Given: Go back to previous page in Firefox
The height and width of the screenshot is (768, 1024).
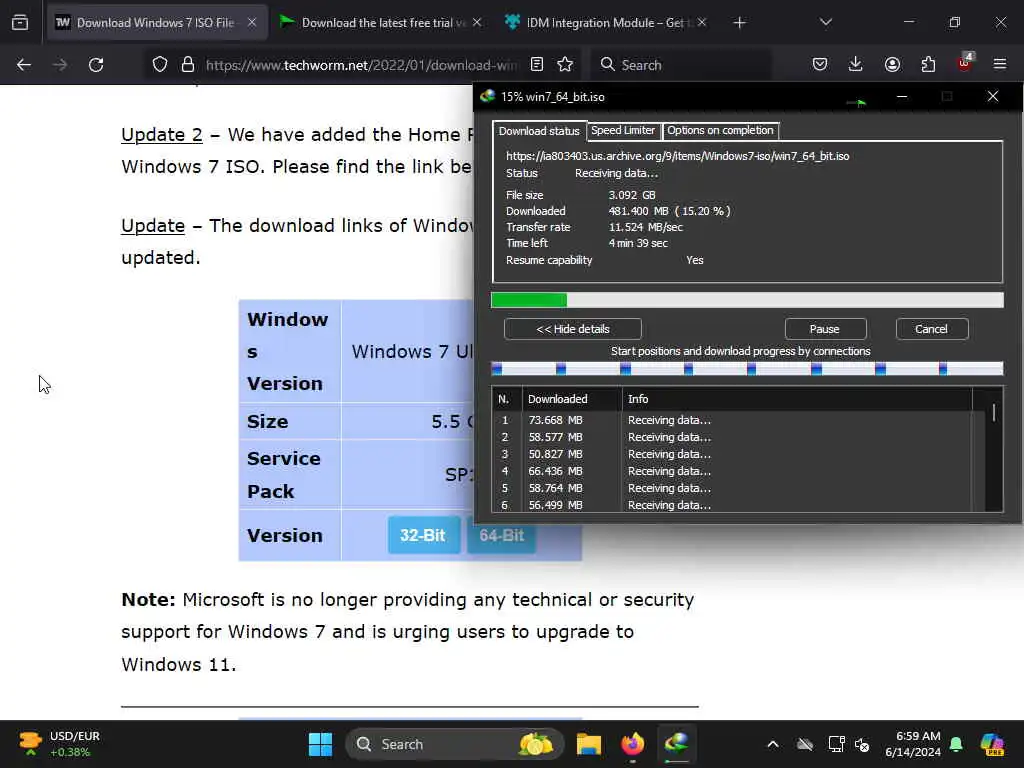Looking at the screenshot, I should [x=24, y=65].
